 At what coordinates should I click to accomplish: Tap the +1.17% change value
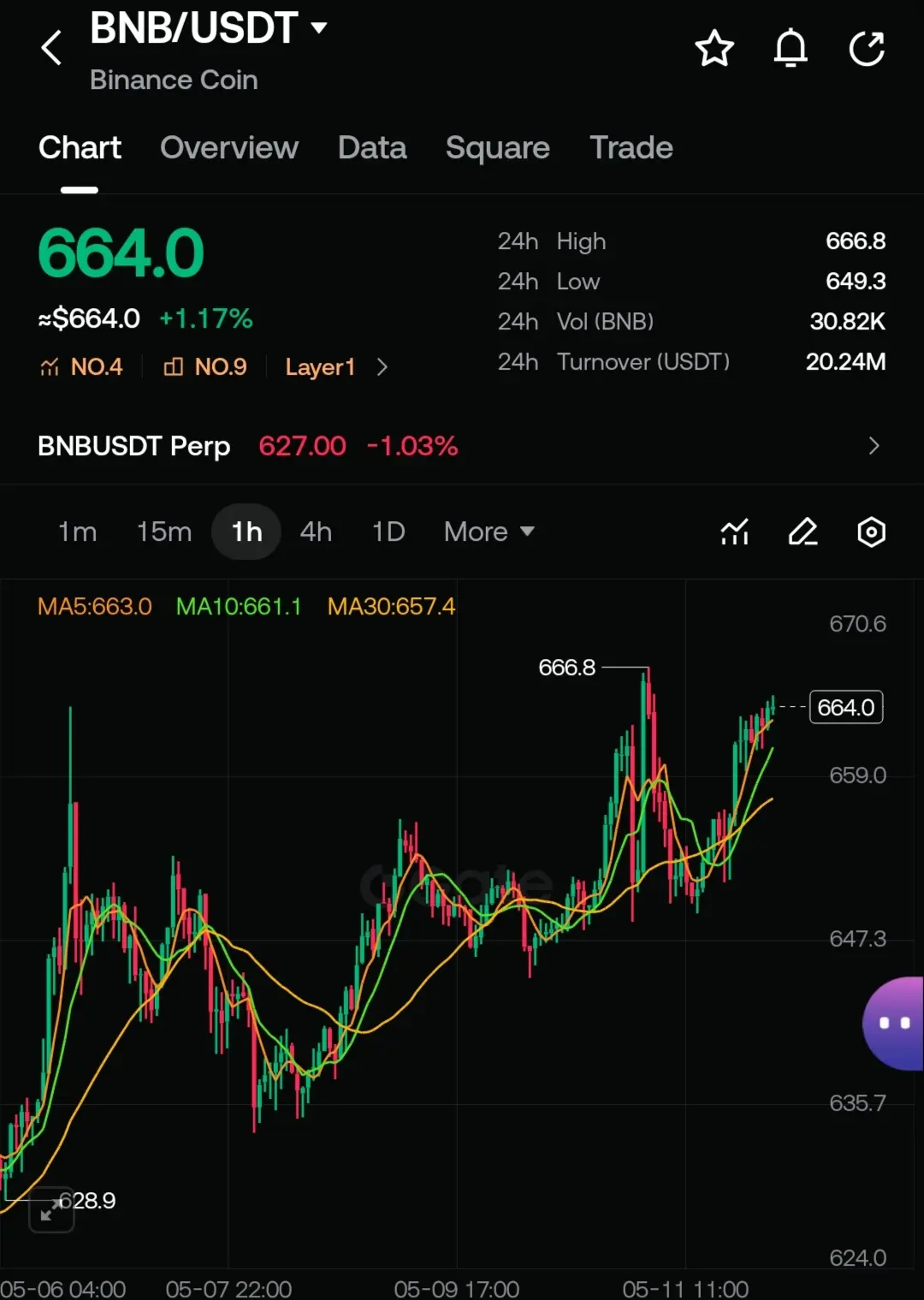click(x=206, y=319)
